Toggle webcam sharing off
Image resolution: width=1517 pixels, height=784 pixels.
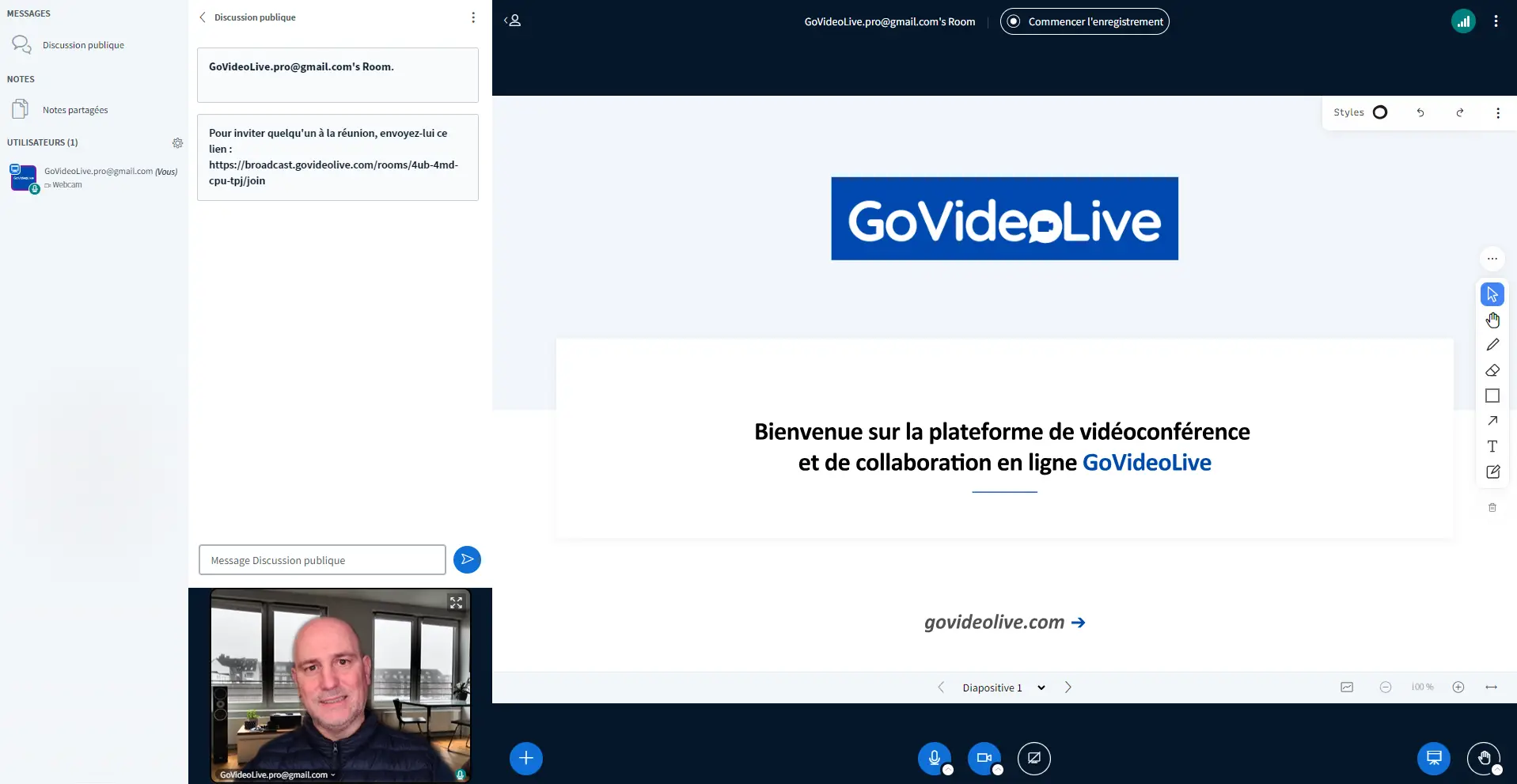click(x=984, y=758)
